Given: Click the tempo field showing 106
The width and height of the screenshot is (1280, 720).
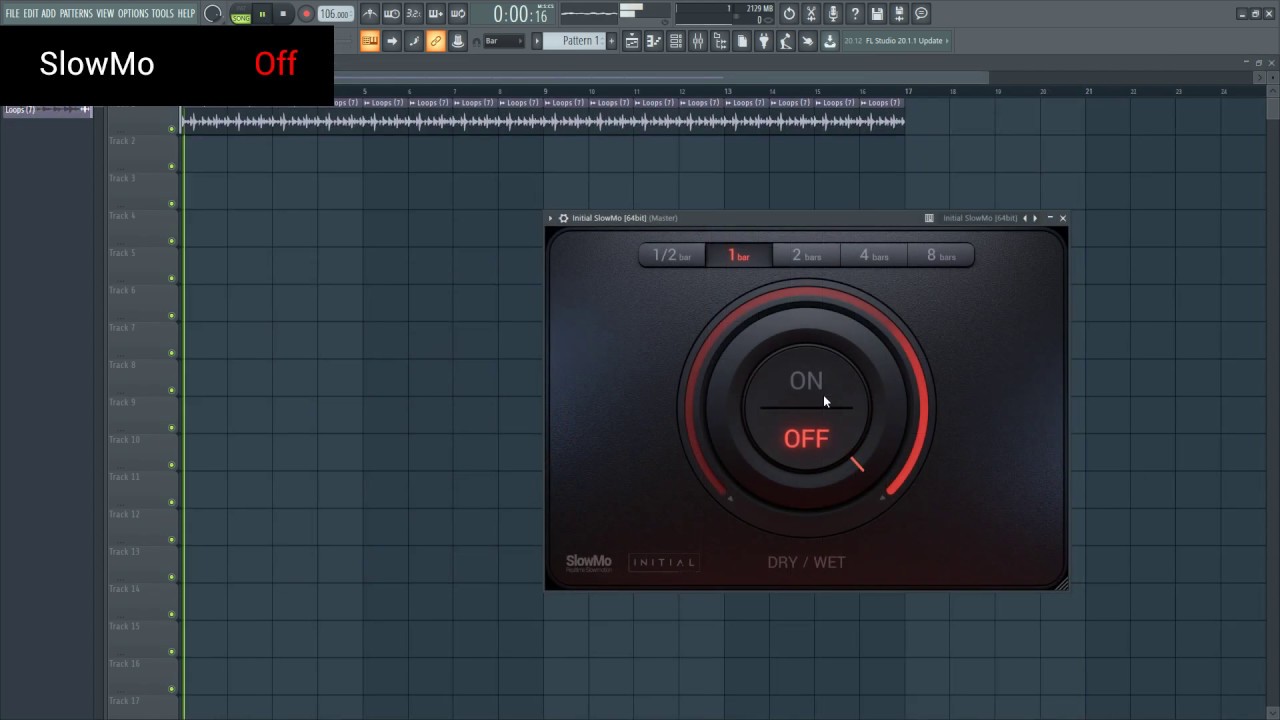Looking at the screenshot, I should tap(334, 14).
